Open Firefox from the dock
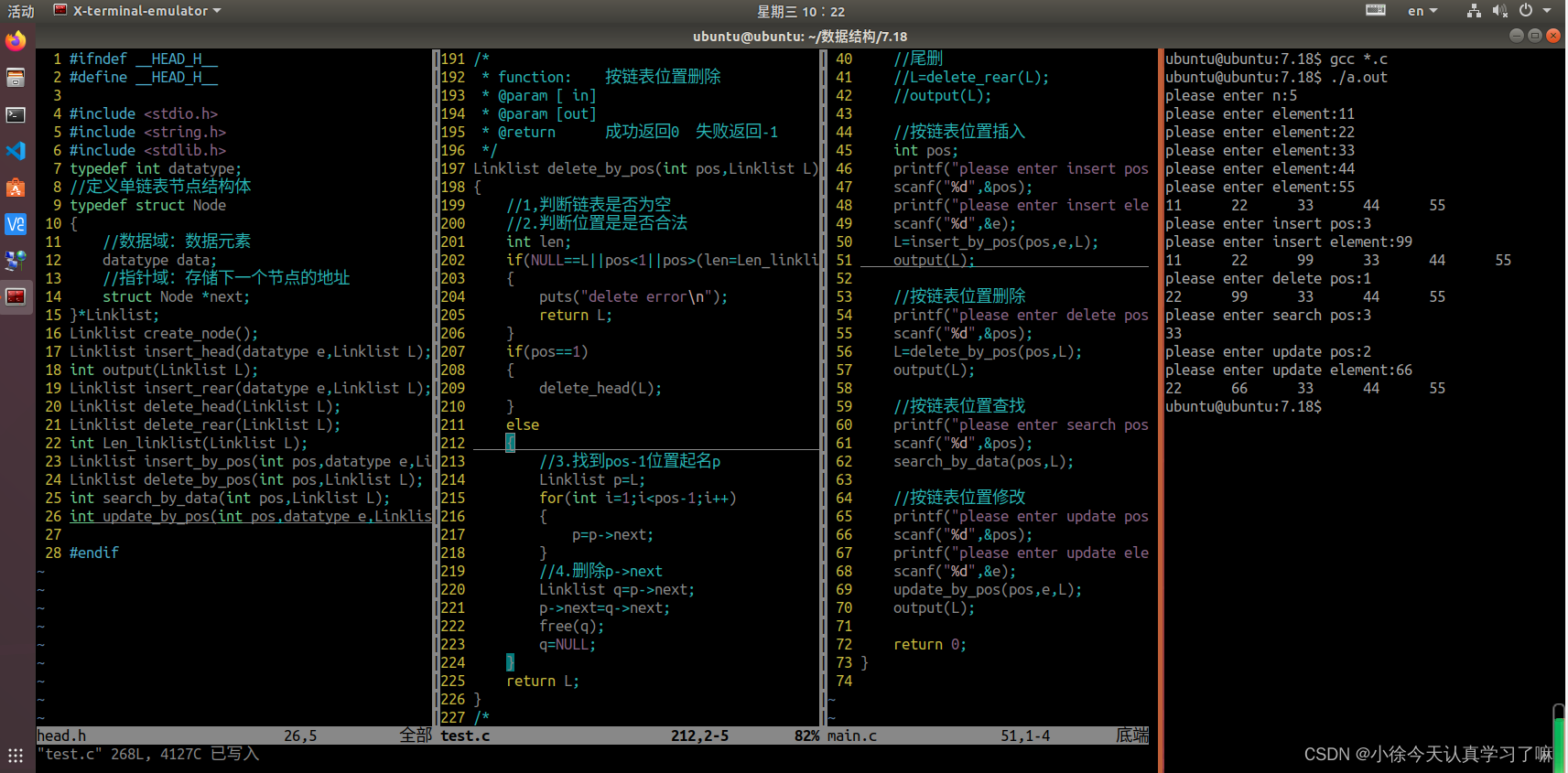 [16, 41]
